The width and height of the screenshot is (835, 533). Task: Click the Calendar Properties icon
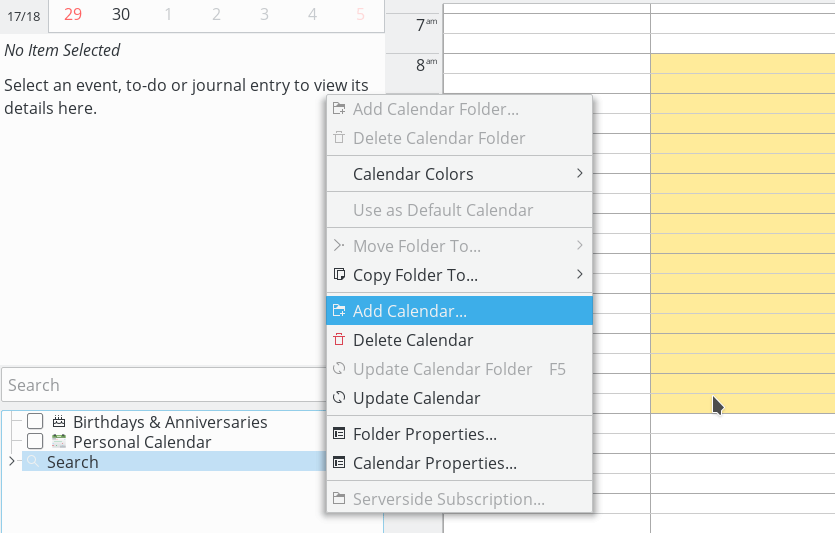[x=339, y=463]
